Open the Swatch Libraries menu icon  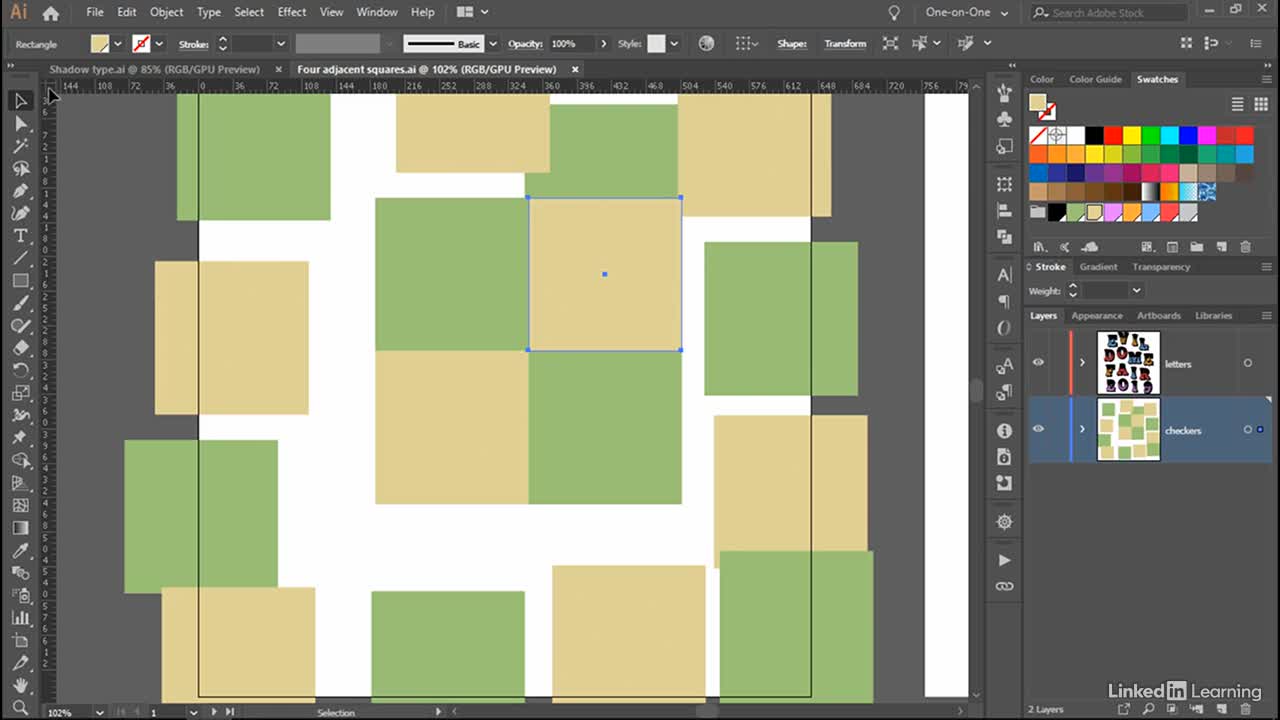[x=1040, y=247]
